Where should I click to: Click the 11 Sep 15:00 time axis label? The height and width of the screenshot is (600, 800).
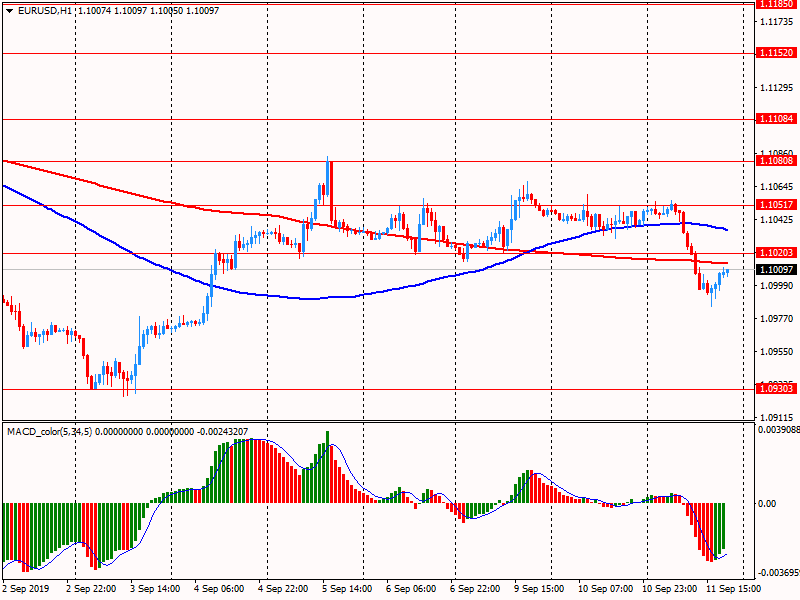tap(733, 589)
